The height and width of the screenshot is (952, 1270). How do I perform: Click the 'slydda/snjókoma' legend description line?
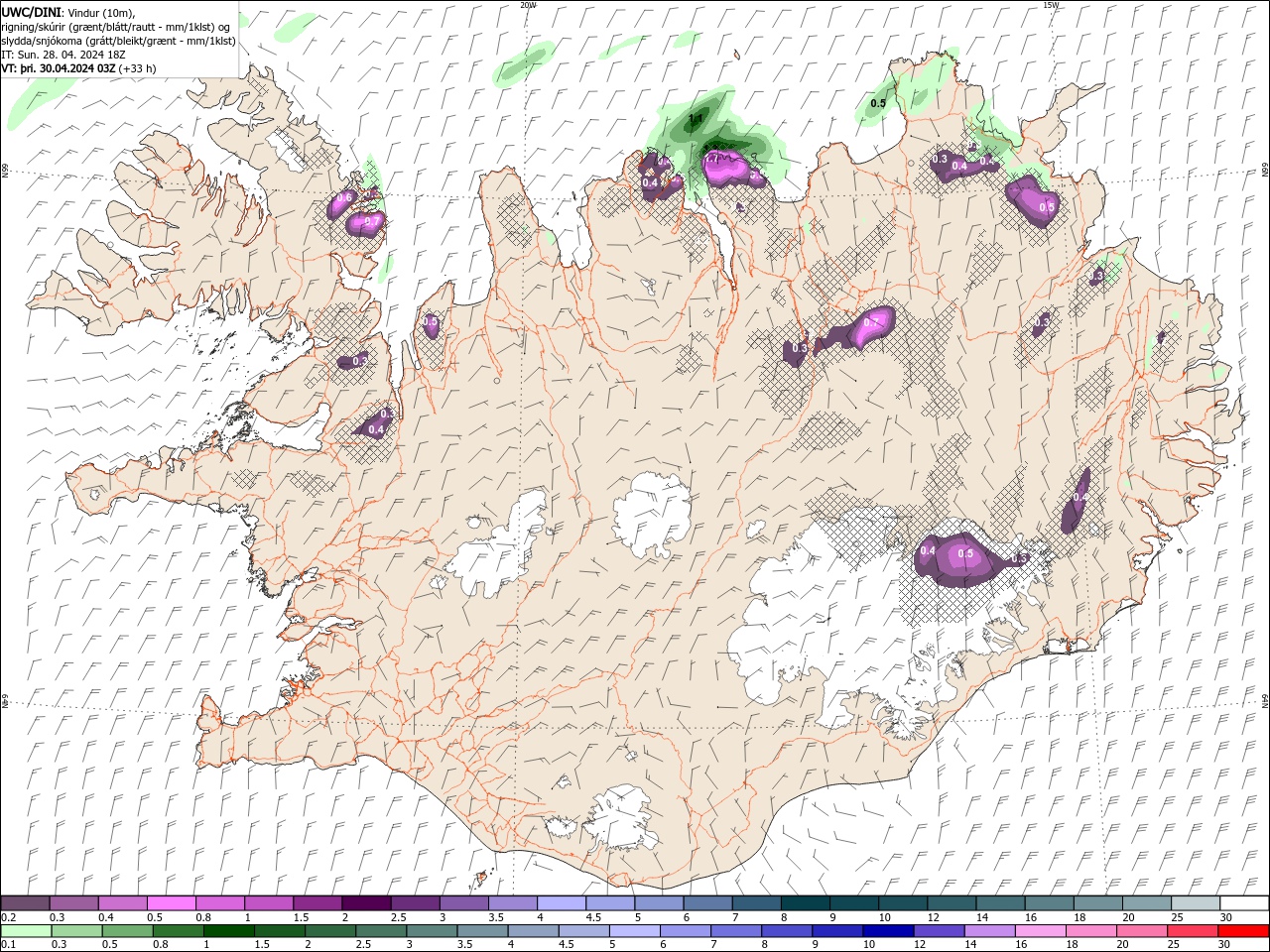pos(119,41)
